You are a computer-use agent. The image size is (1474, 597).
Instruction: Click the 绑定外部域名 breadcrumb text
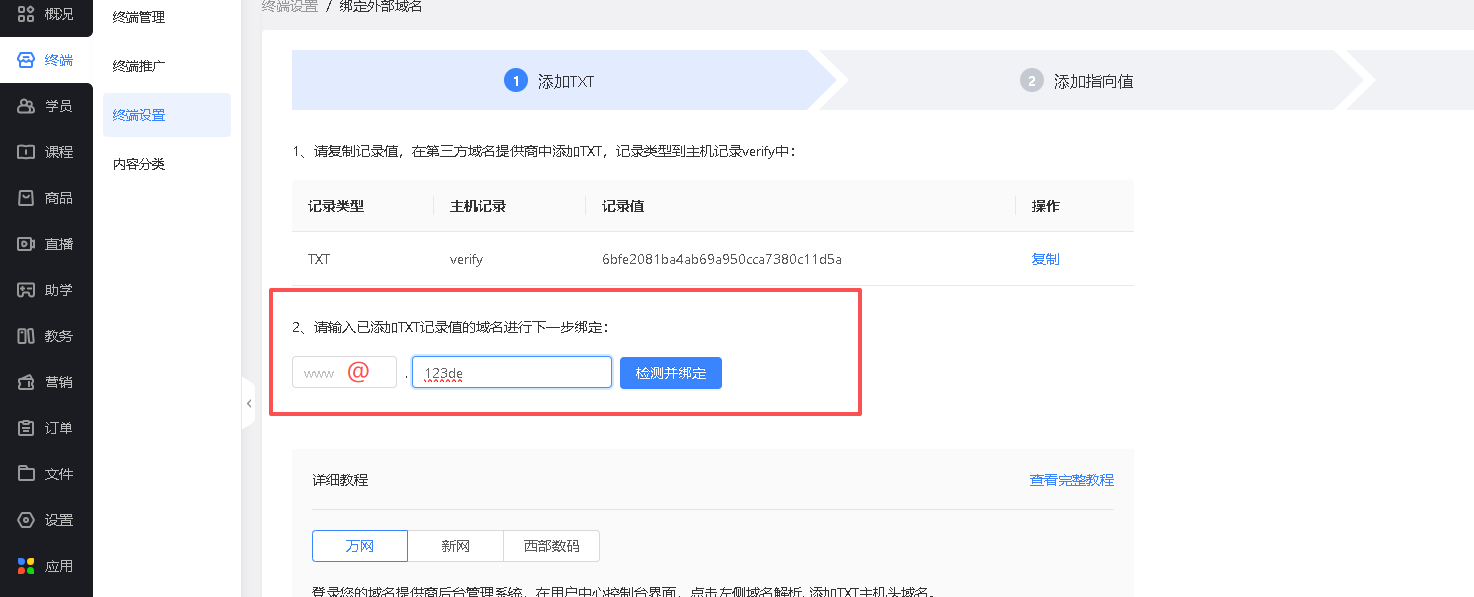click(381, 6)
